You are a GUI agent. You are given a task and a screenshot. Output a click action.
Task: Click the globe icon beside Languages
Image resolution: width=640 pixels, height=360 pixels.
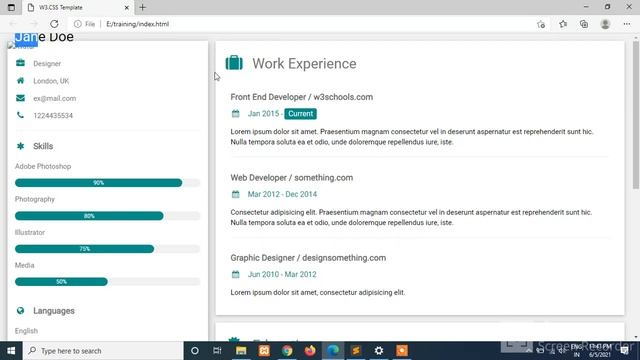tap(20, 311)
